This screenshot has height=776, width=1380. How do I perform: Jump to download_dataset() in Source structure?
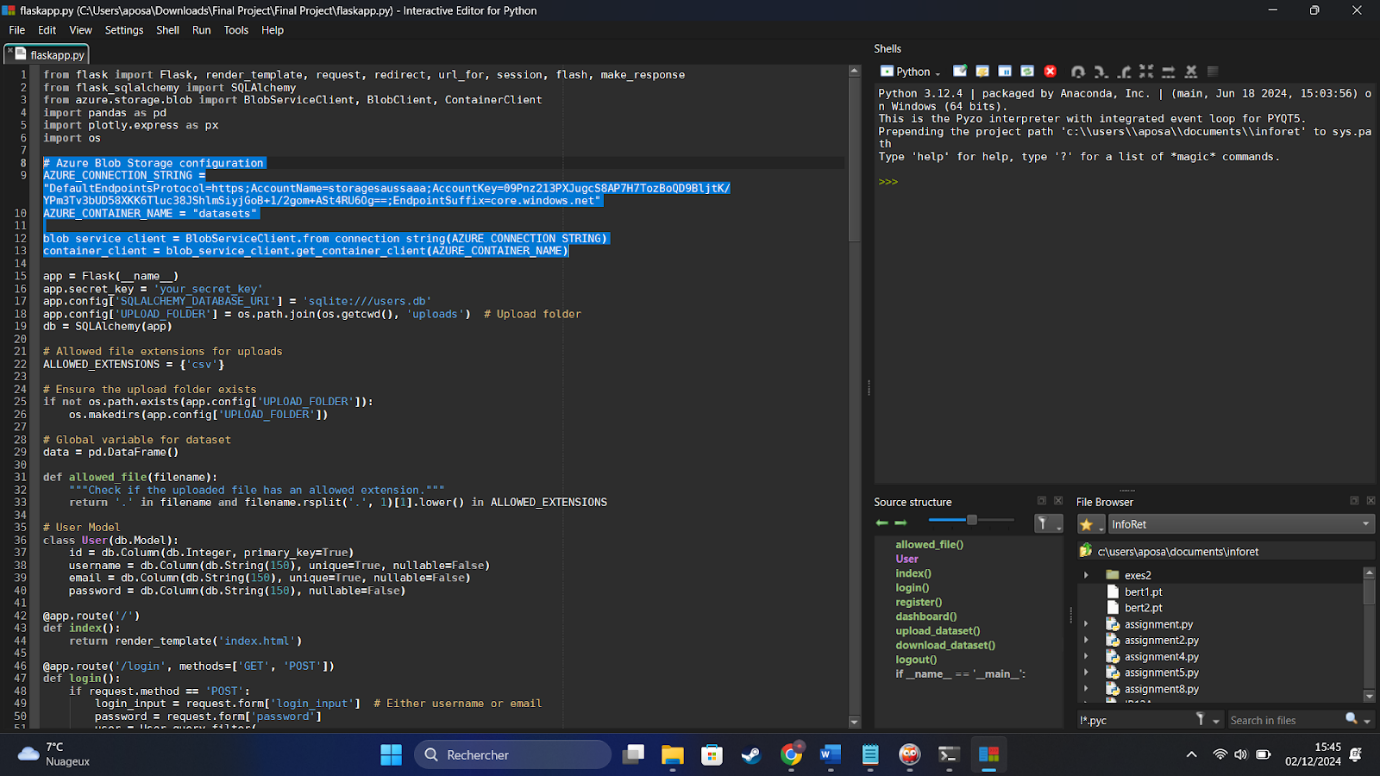(945, 645)
